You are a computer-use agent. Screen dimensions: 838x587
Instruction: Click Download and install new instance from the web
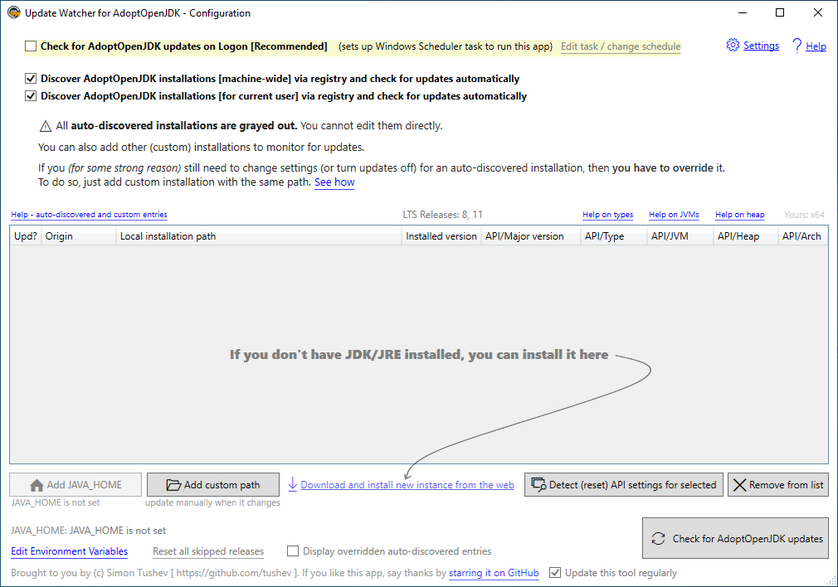(x=407, y=485)
